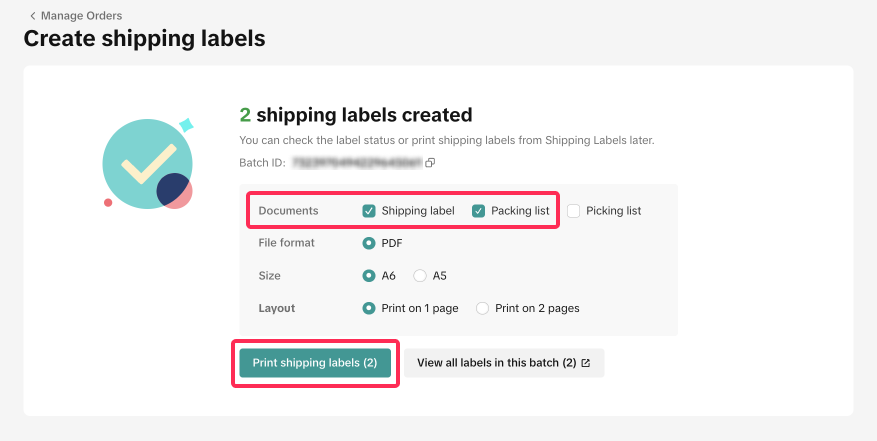Choose the A6 size option
The width and height of the screenshot is (877, 441).
point(369,275)
